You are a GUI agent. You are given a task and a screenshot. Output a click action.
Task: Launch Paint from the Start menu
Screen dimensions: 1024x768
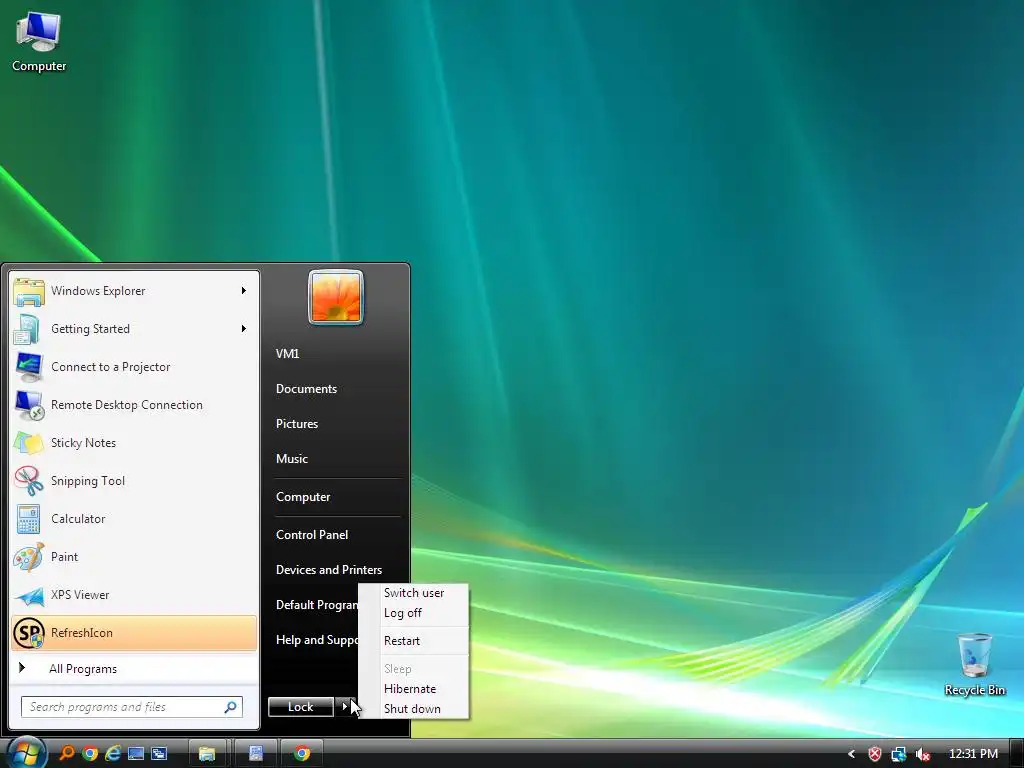coord(134,557)
